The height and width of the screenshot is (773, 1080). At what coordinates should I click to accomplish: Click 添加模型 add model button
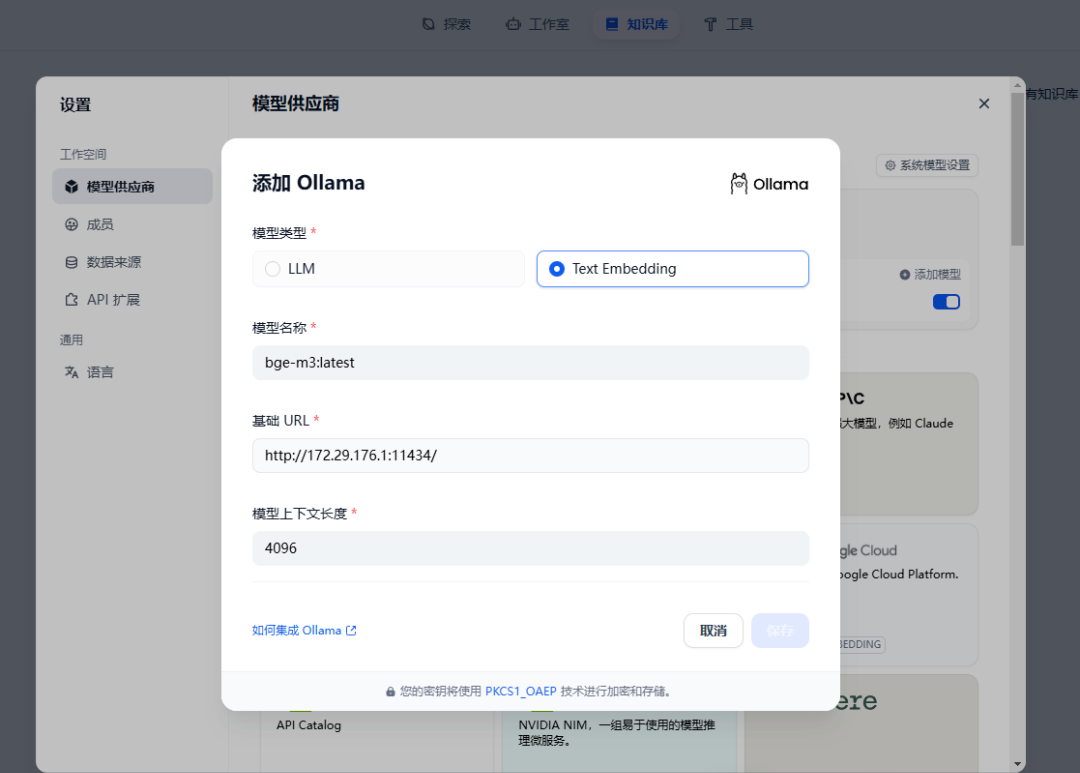coord(930,274)
